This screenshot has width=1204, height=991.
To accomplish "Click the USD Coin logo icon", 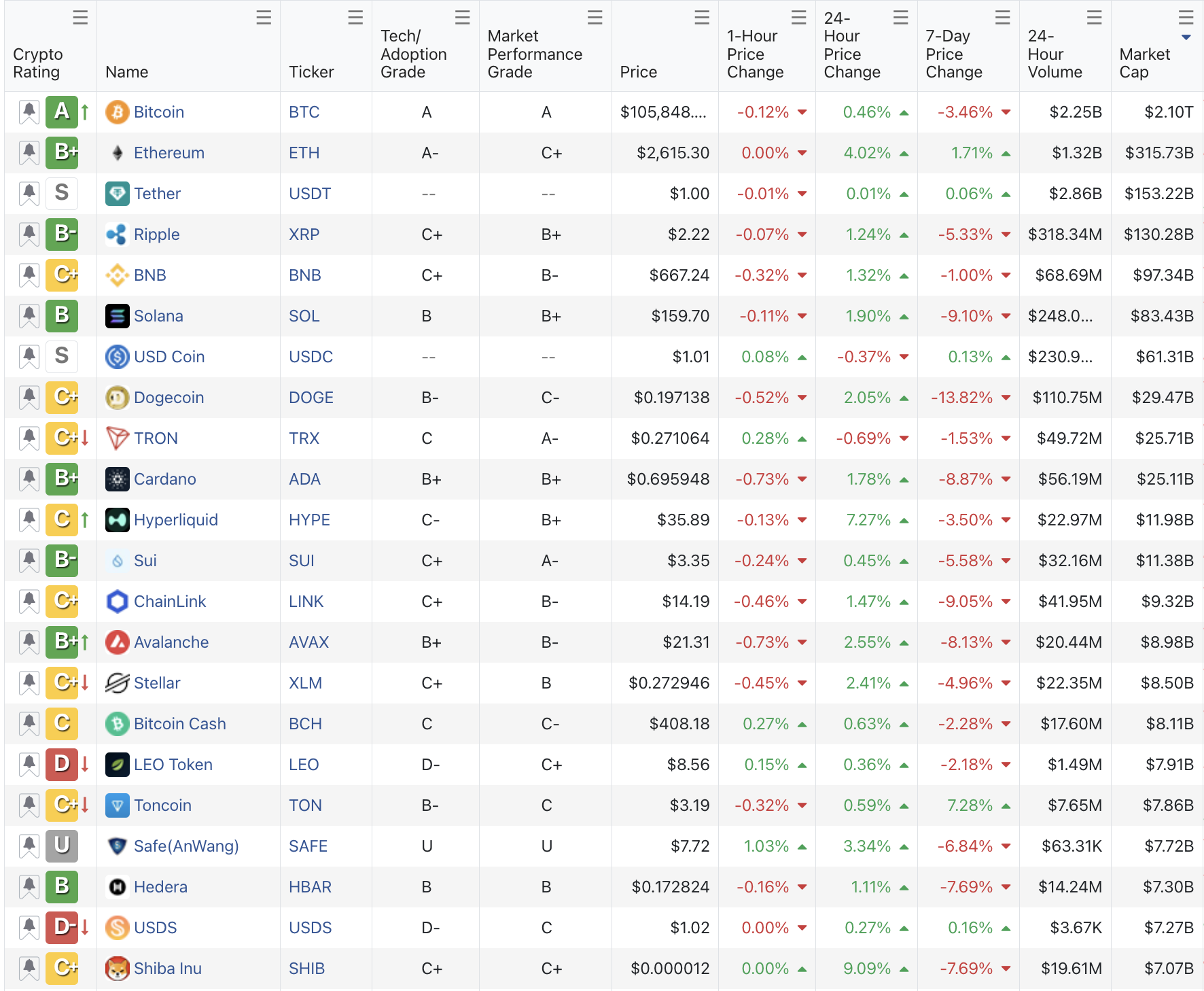I will pos(118,357).
